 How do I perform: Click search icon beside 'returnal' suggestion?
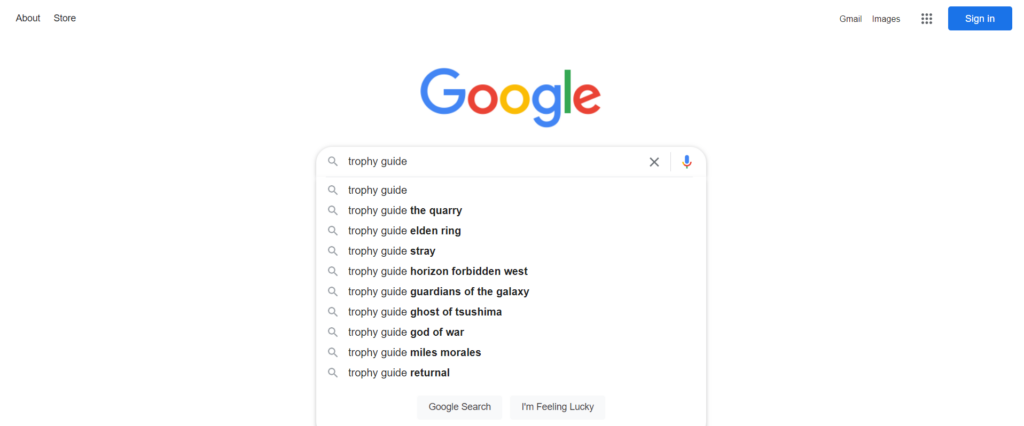(333, 373)
